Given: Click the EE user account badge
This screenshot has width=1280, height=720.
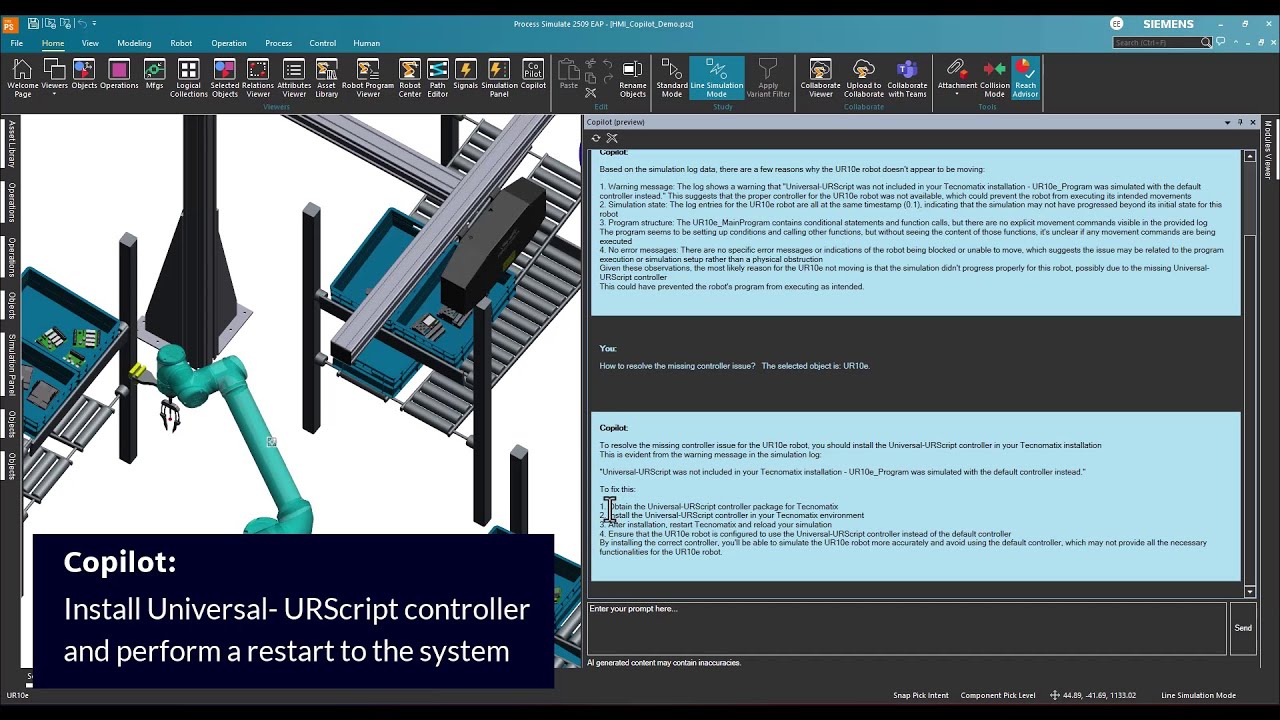Looking at the screenshot, I should pos(1117,24).
